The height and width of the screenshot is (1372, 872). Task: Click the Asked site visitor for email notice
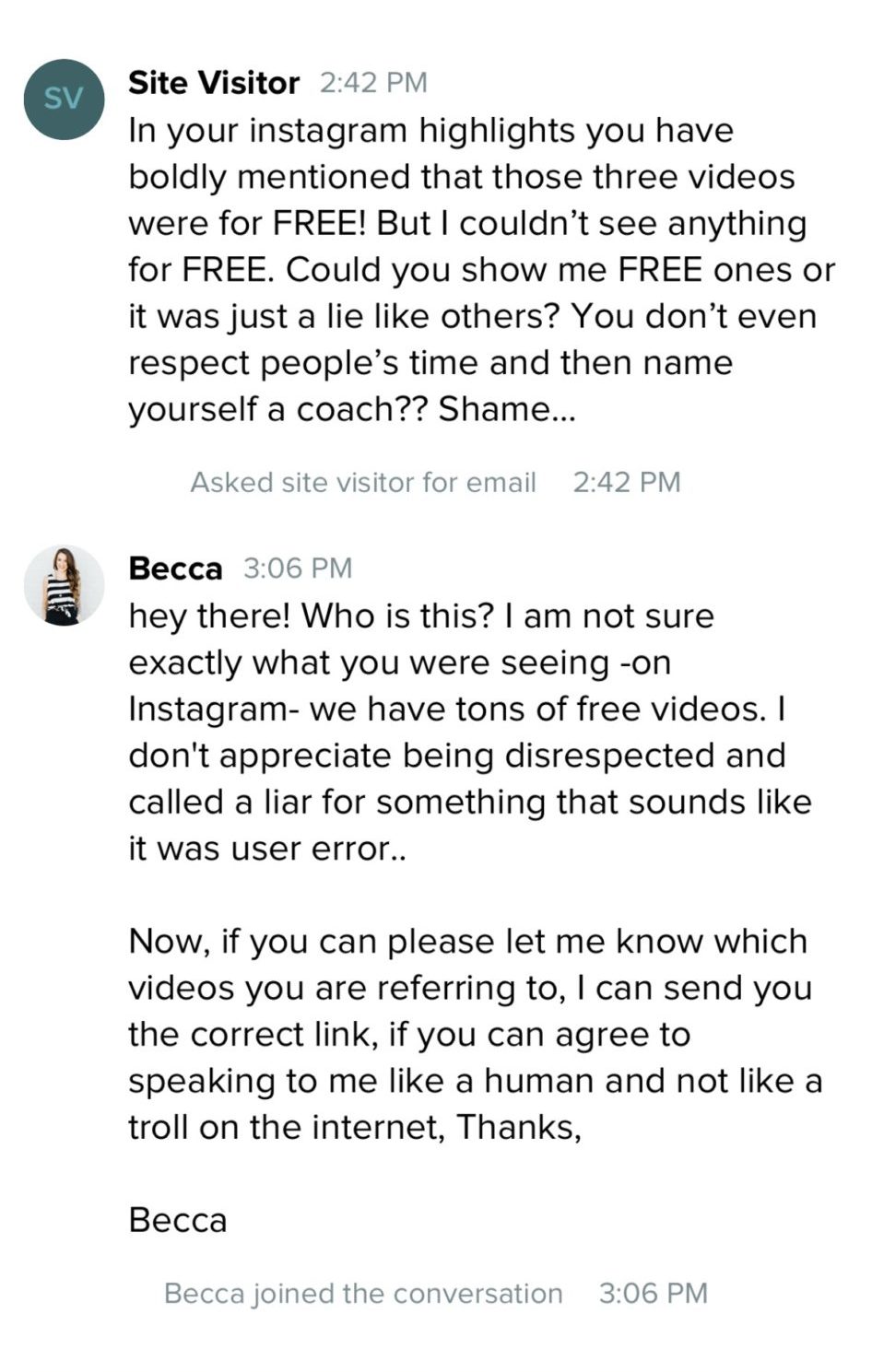(x=363, y=483)
